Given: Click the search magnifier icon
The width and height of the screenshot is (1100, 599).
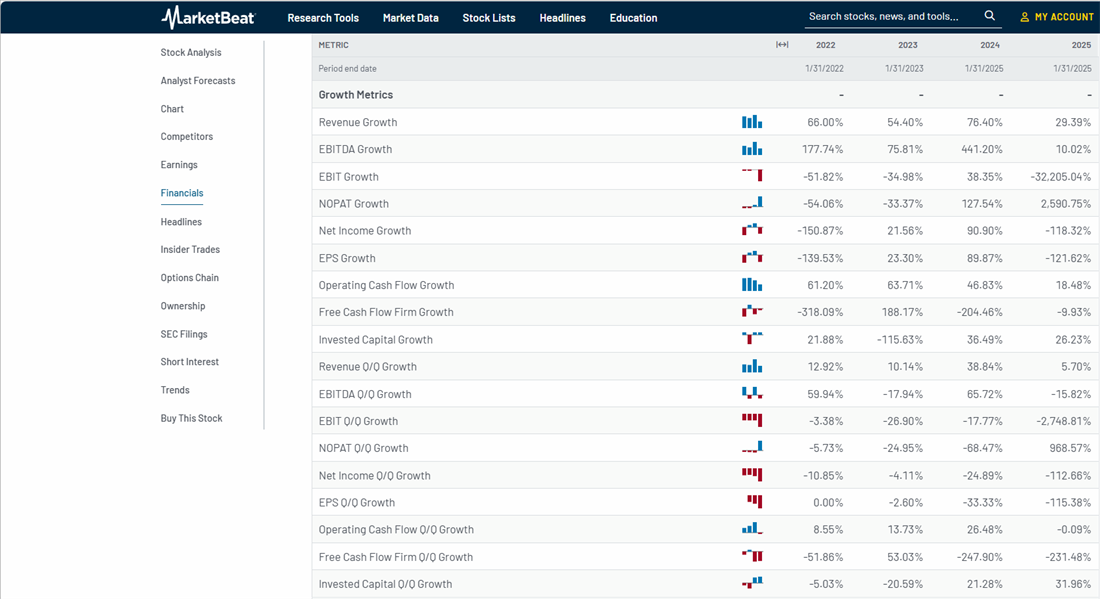Looking at the screenshot, I should pyautogui.click(x=990, y=16).
